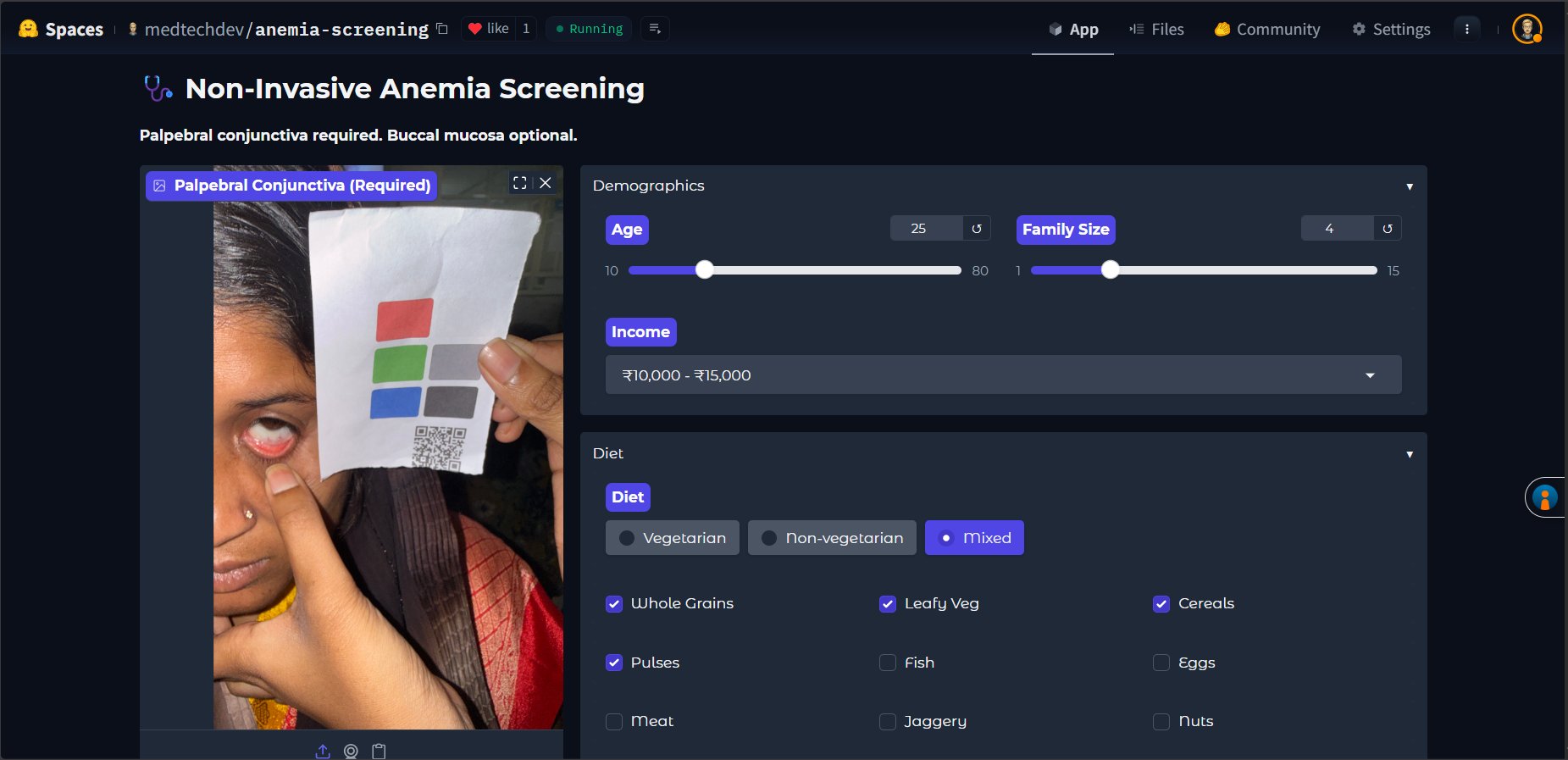This screenshot has width=1568, height=760.
Task: Click the fullscreen icon on image panel
Action: pos(520,183)
